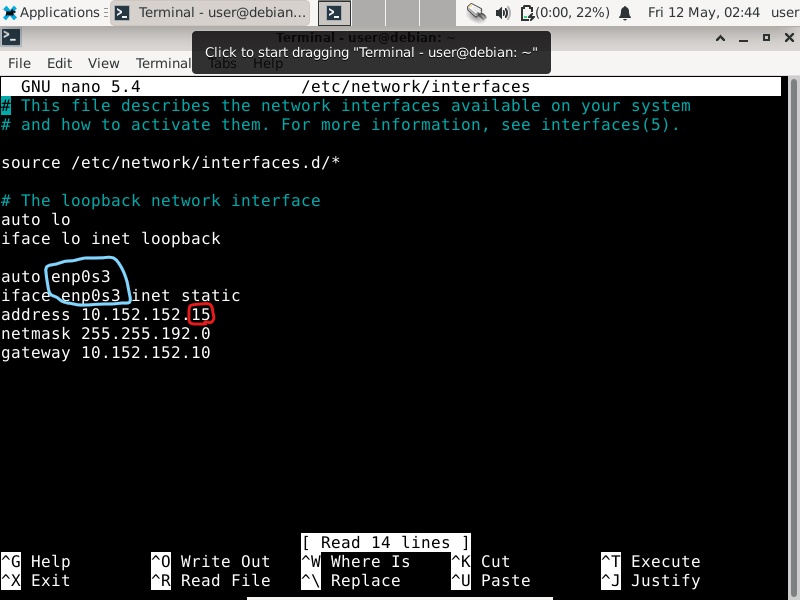Open the volume speaker icon

(502, 13)
